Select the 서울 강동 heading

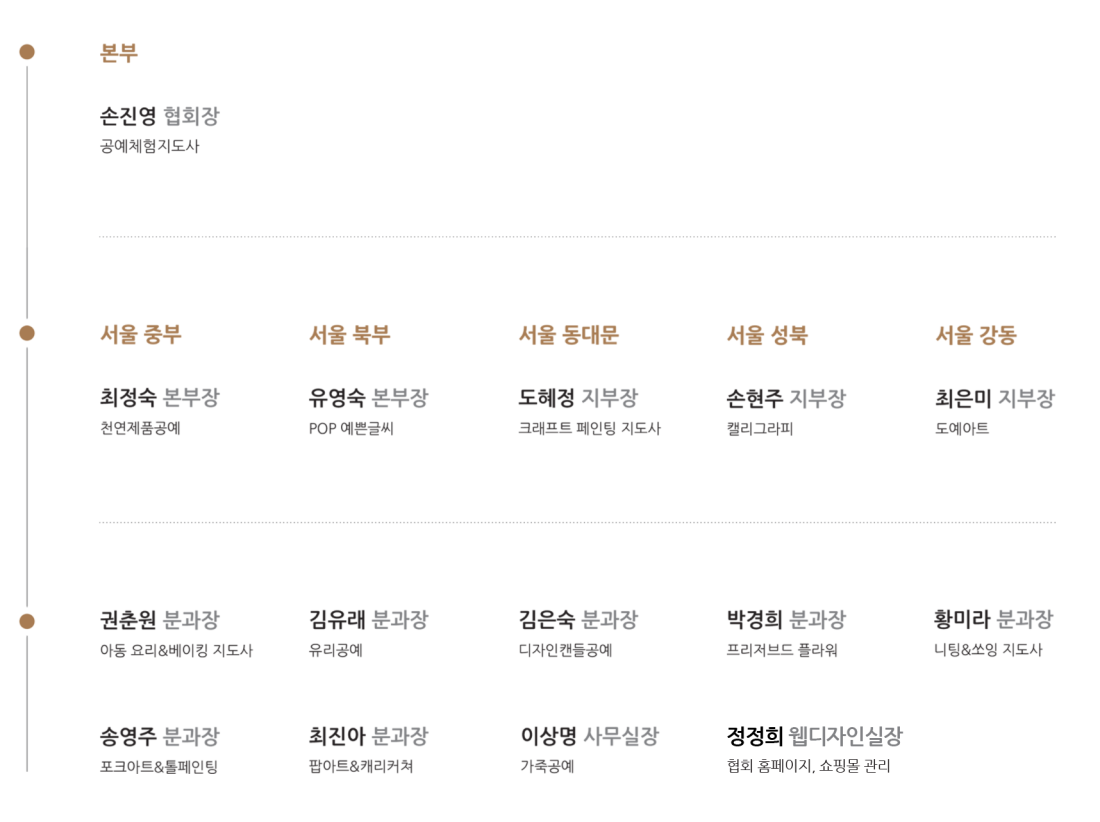pyautogui.click(x=976, y=335)
